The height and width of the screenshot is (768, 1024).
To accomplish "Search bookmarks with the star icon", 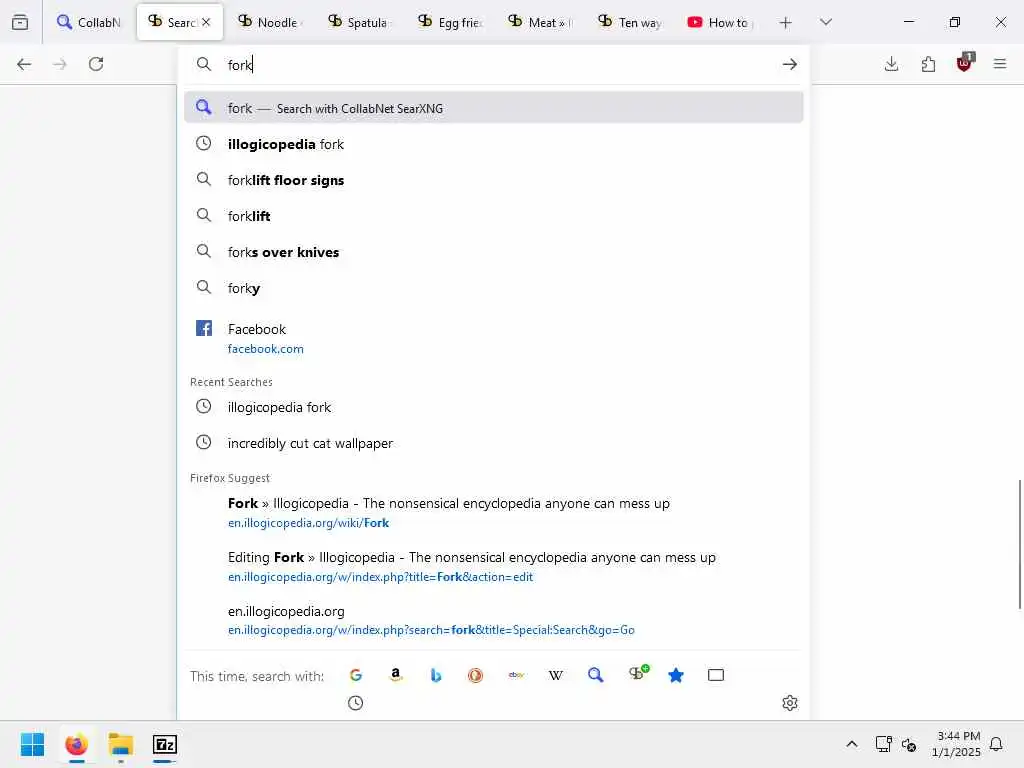I will click(x=676, y=675).
